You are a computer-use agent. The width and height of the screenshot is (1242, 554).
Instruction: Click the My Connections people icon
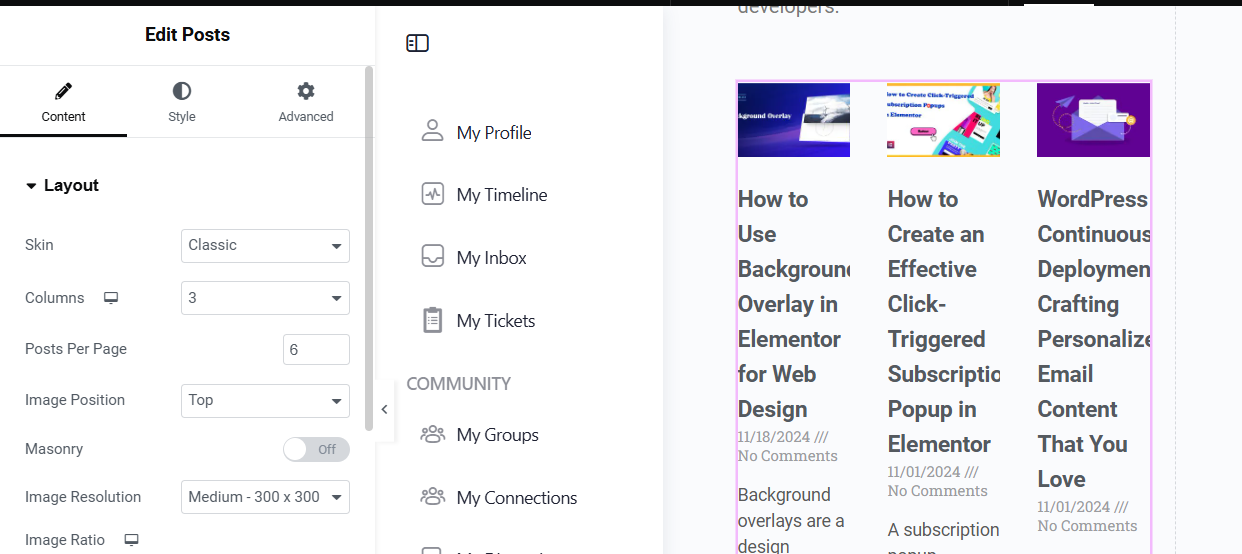pyautogui.click(x=432, y=497)
